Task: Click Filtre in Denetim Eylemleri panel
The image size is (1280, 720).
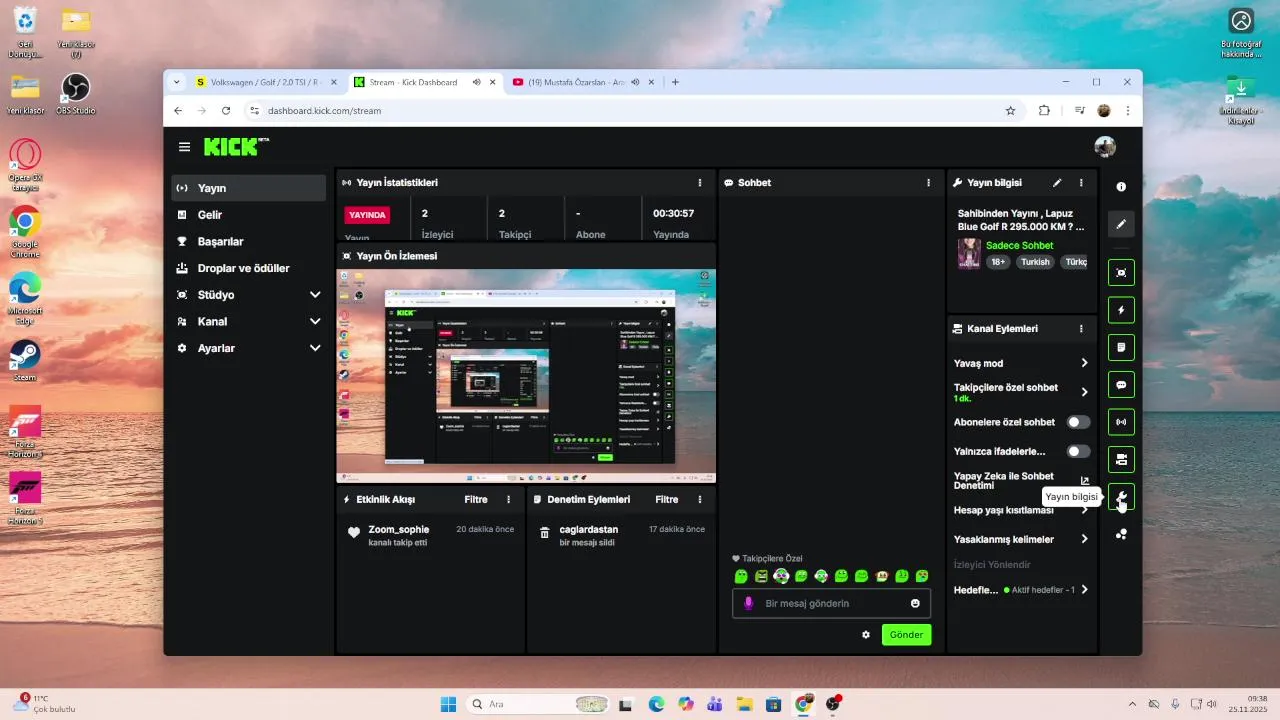Action: tap(667, 499)
